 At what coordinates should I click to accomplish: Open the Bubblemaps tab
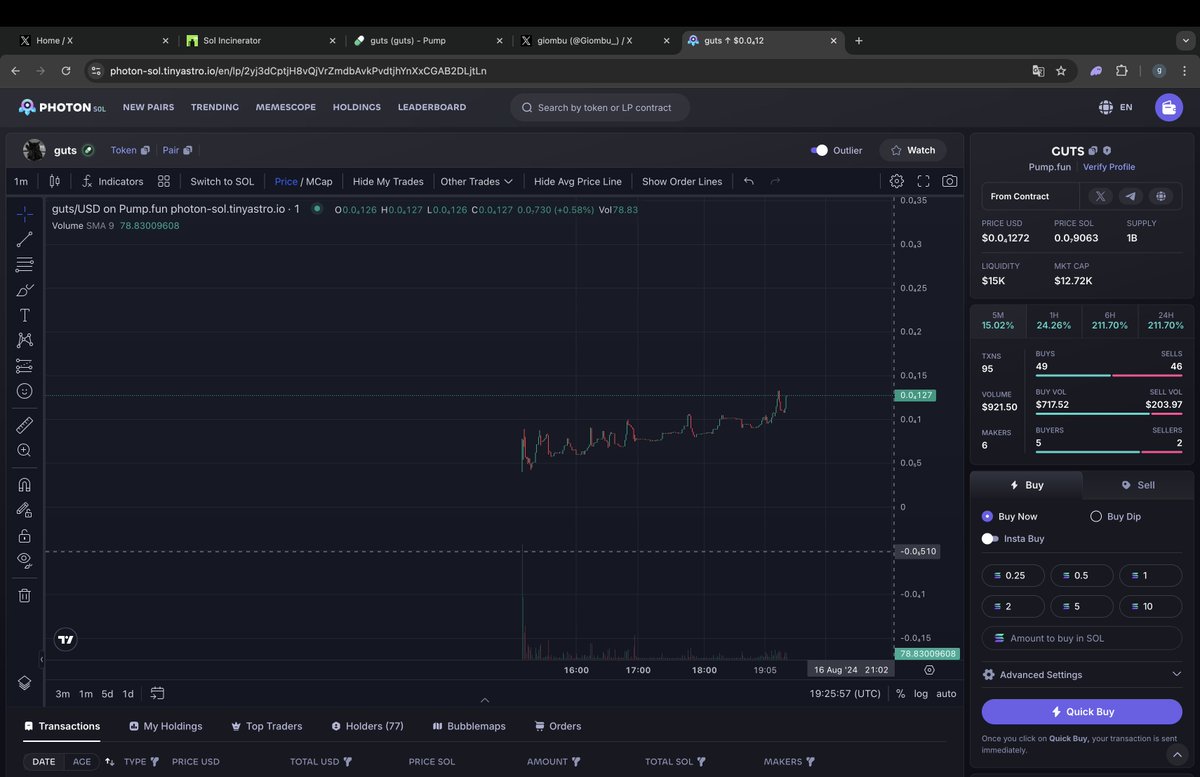coord(469,726)
